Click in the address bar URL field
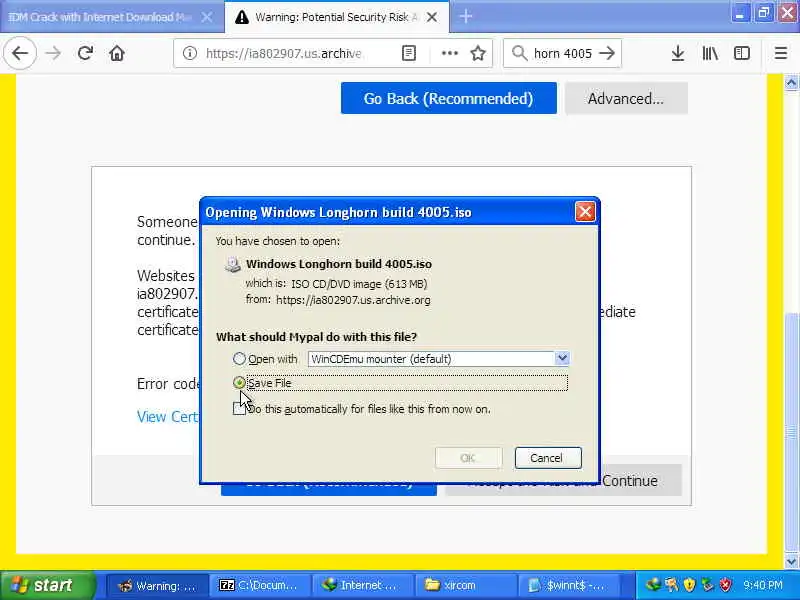The height and width of the screenshot is (600, 800). pyautogui.click(x=283, y=53)
